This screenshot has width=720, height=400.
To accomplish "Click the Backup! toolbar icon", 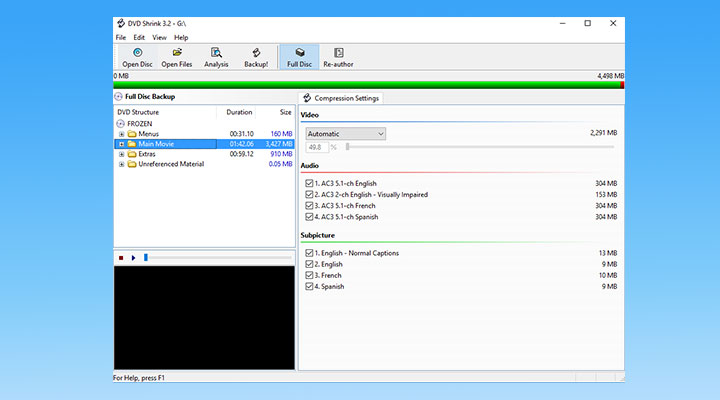I will [256, 57].
